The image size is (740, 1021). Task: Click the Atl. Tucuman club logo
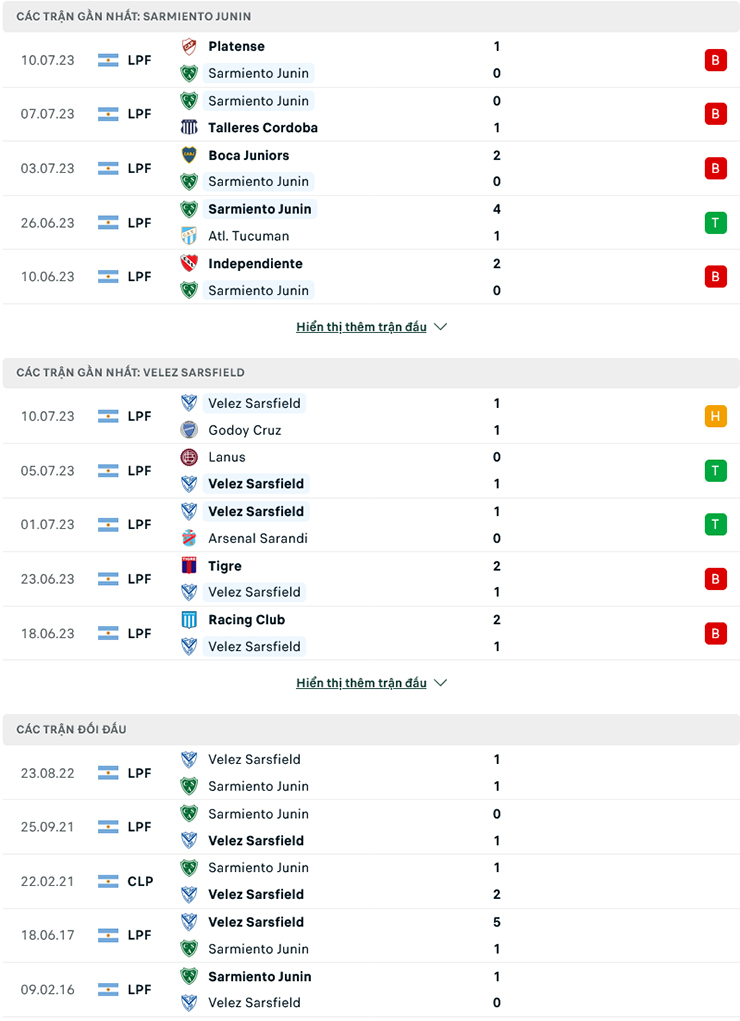coord(190,236)
